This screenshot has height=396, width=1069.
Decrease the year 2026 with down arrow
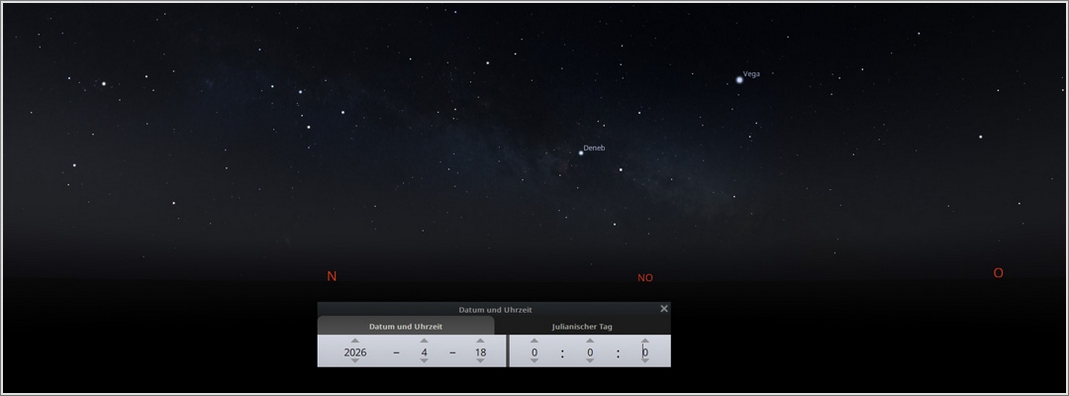click(x=355, y=361)
